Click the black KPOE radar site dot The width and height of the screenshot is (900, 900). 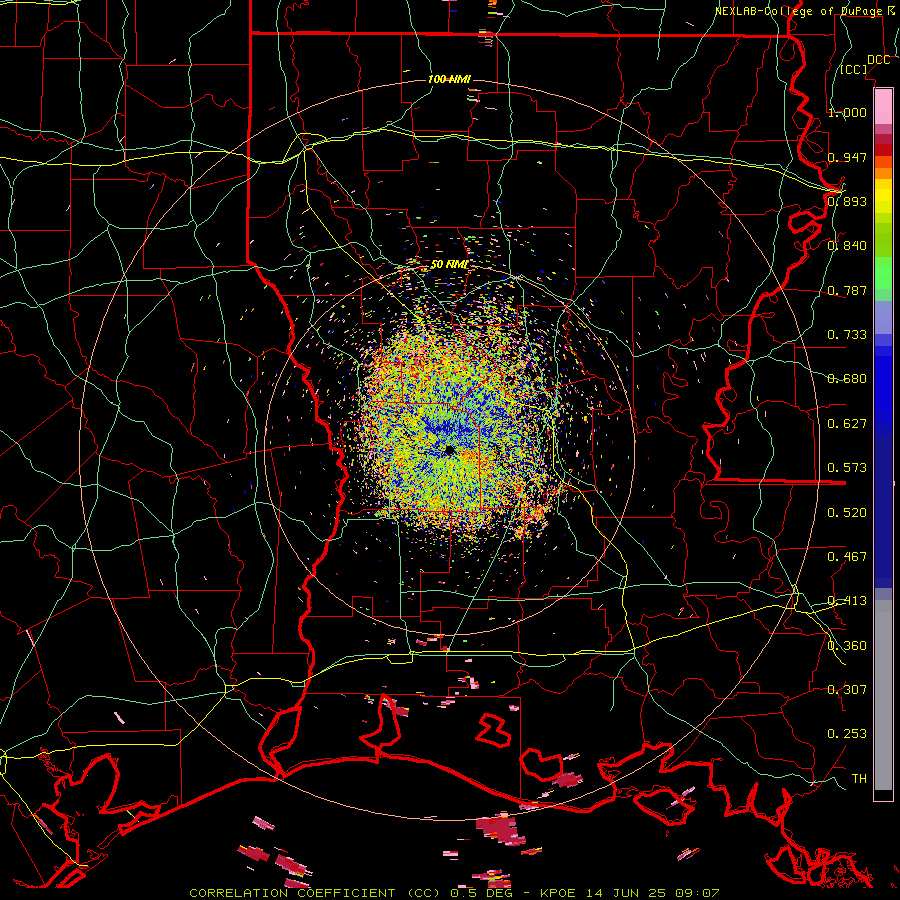point(450,451)
